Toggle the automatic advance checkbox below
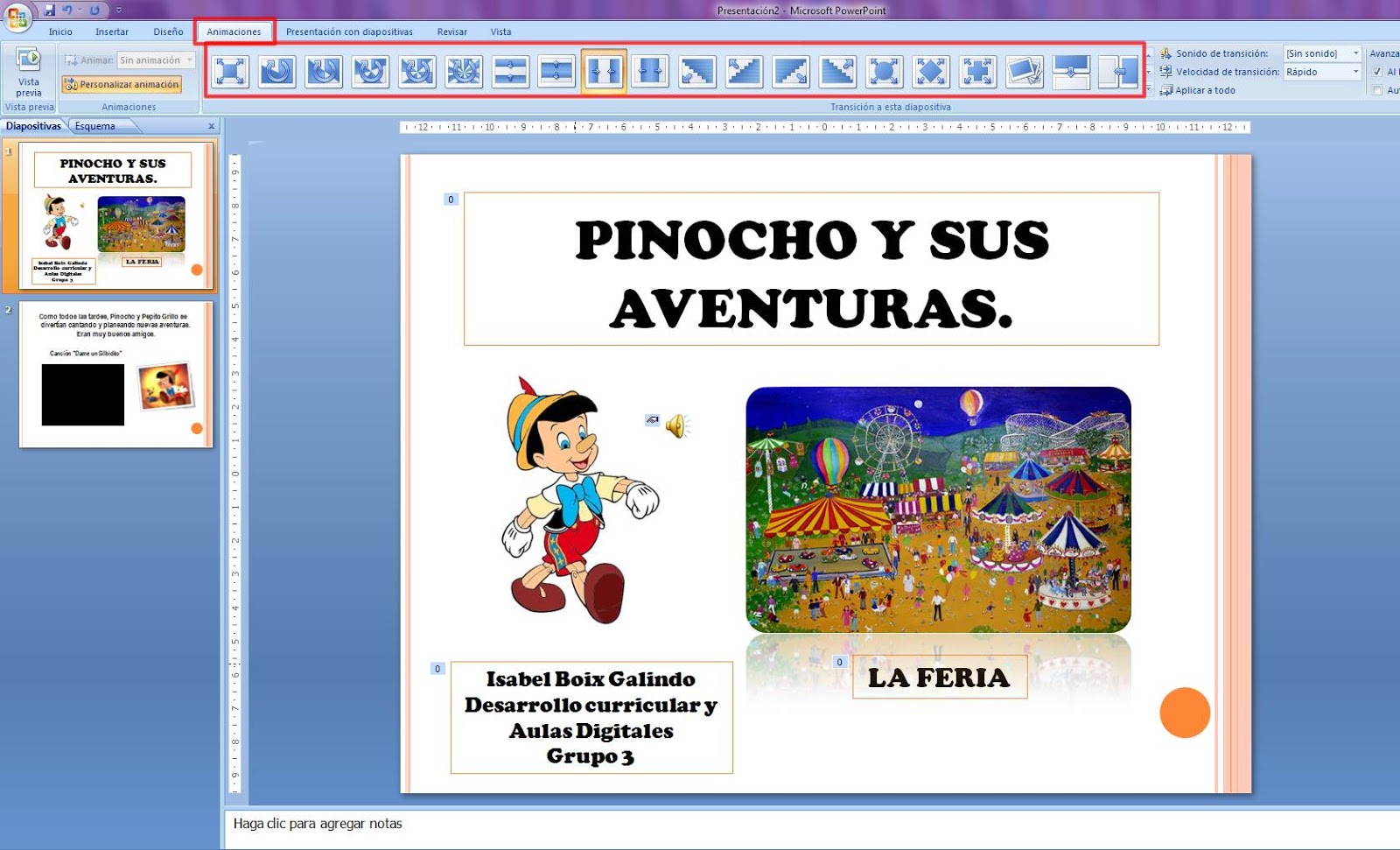Viewport: 1400px width, 850px height. (x=1377, y=90)
